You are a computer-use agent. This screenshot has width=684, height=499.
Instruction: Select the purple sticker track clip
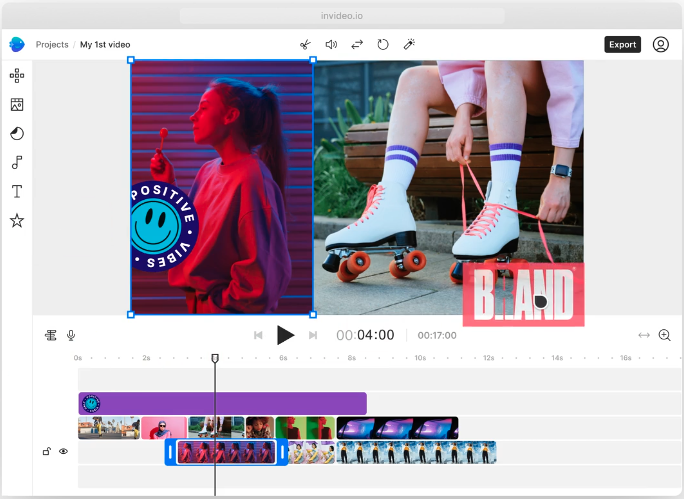[x=222, y=403]
